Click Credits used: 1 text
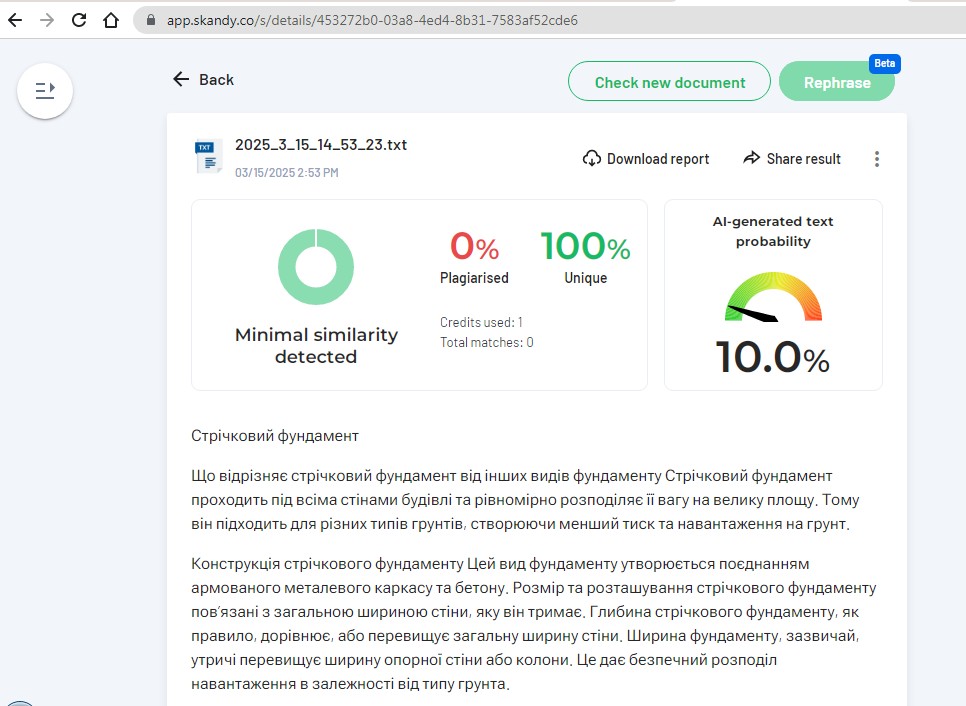 (x=481, y=322)
